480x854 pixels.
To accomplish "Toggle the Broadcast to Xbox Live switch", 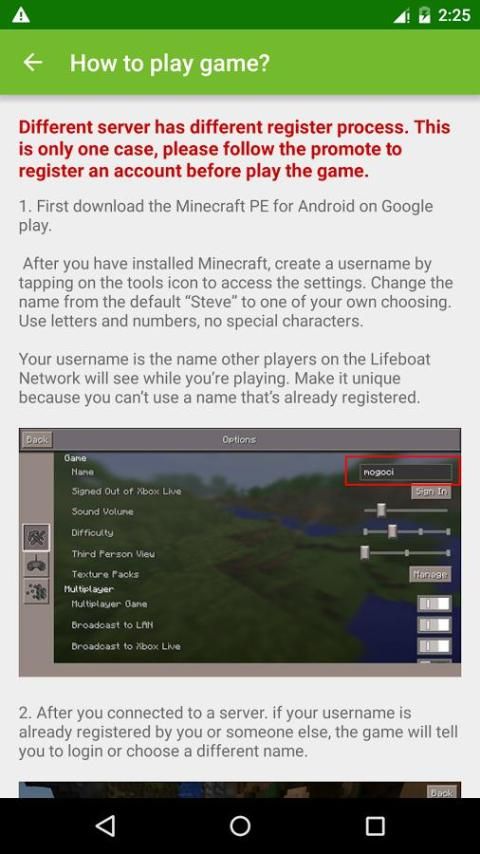I will pyautogui.click(x=434, y=646).
